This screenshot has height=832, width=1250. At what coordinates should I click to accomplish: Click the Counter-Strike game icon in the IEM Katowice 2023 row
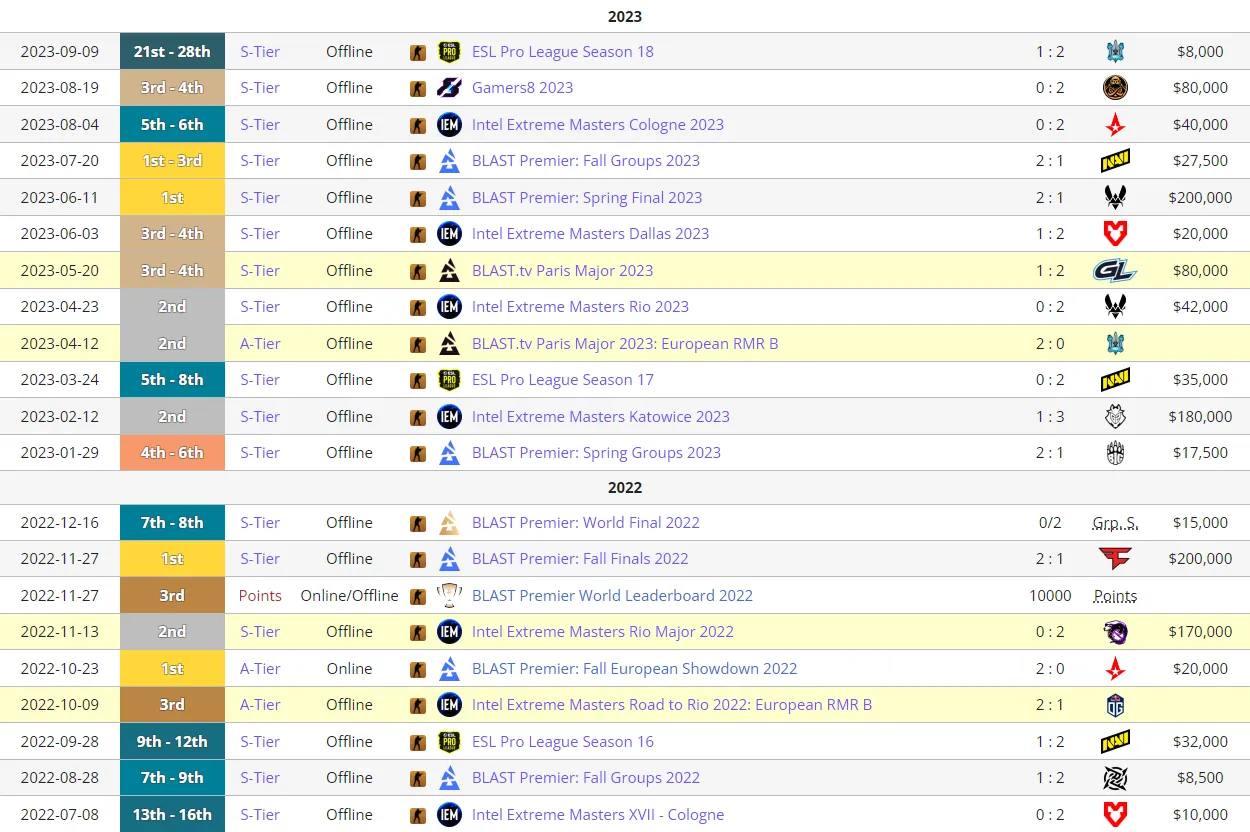click(418, 417)
